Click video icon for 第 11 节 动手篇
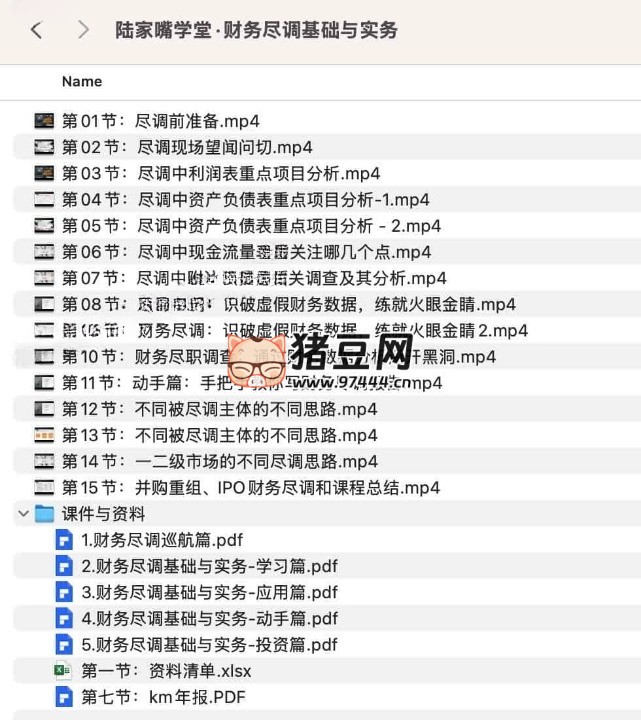Viewport: 641px width, 720px height. coord(44,382)
